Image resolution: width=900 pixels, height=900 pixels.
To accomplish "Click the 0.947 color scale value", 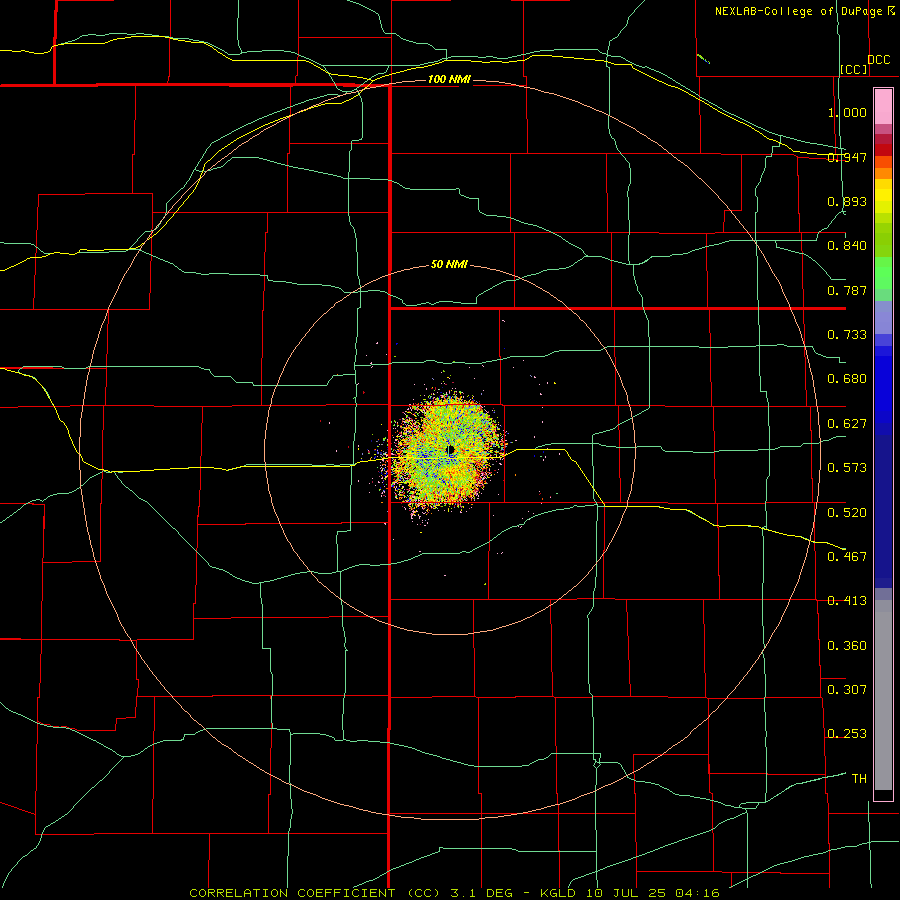I will click(847, 157).
